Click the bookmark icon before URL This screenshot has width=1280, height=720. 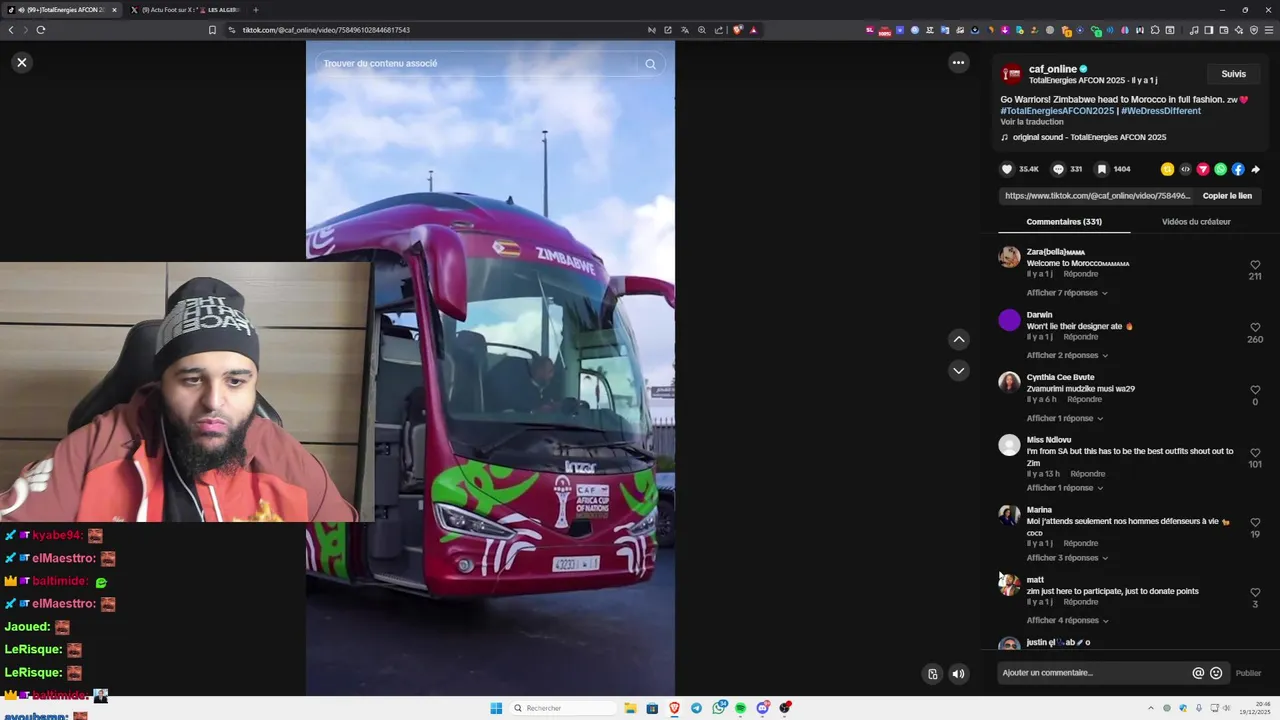click(x=212, y=30)
